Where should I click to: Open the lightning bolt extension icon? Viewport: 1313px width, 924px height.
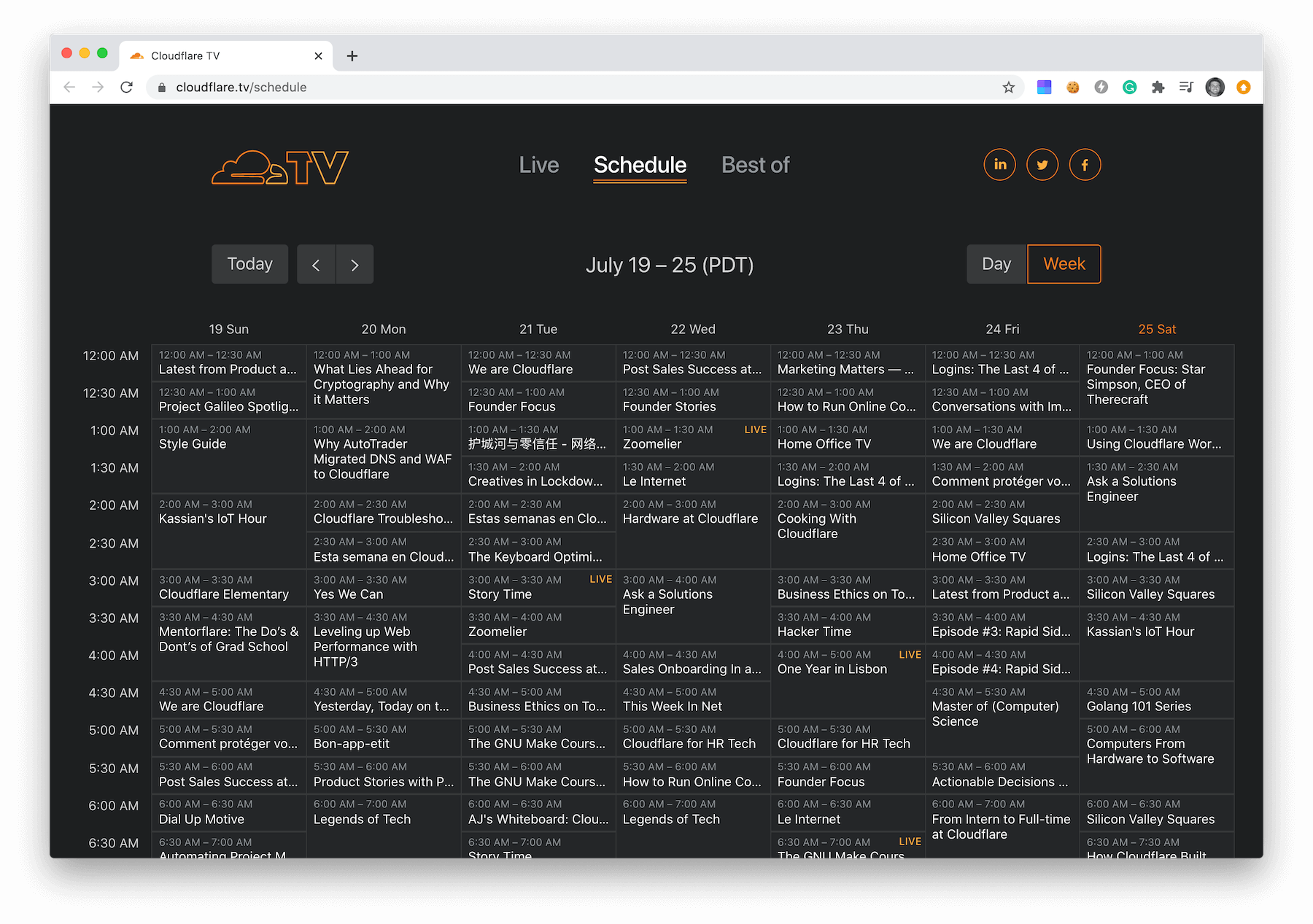tap(1101, 88)
